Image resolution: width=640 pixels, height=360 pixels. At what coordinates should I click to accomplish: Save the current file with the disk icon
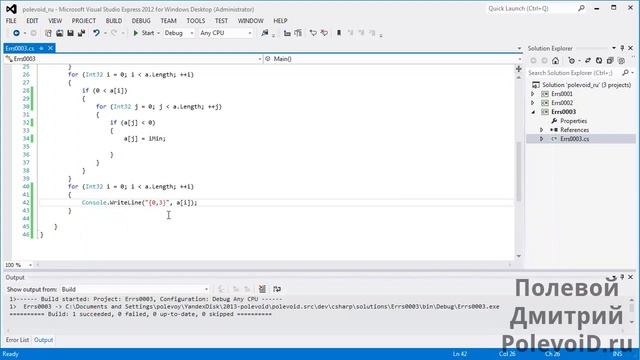[70, 33]
